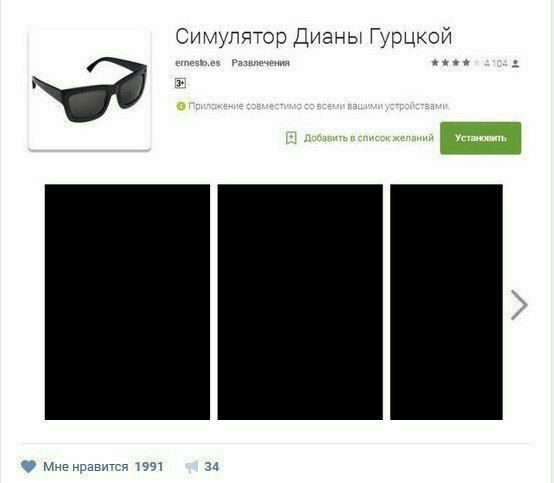This screenshot has height=483, width=554.
Task: Click the wishlist bookmark icon
Action: (x=291, y=138)
